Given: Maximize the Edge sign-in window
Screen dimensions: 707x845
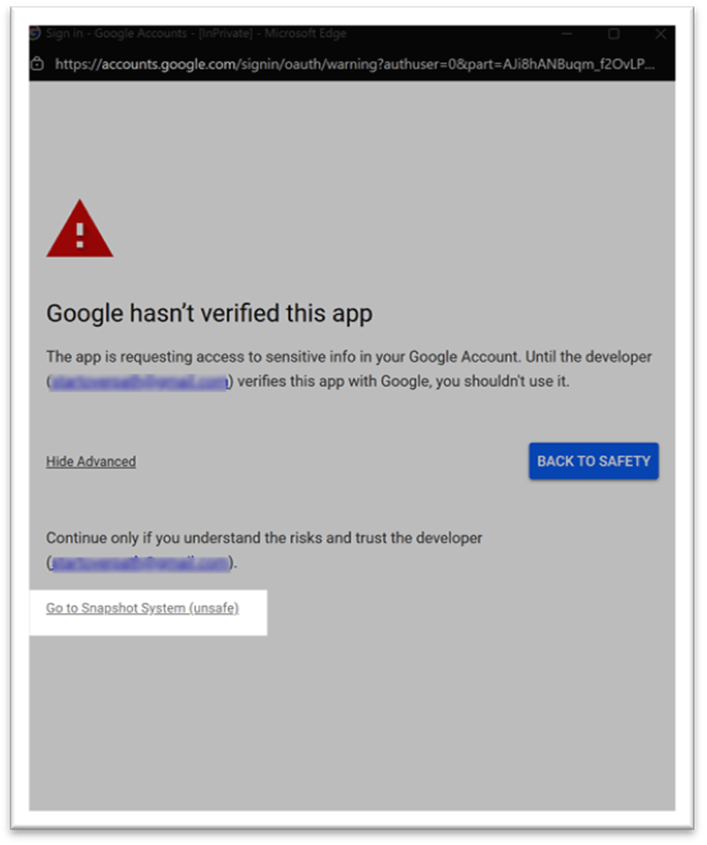Looking at the screenshot, I should point(613,34).
